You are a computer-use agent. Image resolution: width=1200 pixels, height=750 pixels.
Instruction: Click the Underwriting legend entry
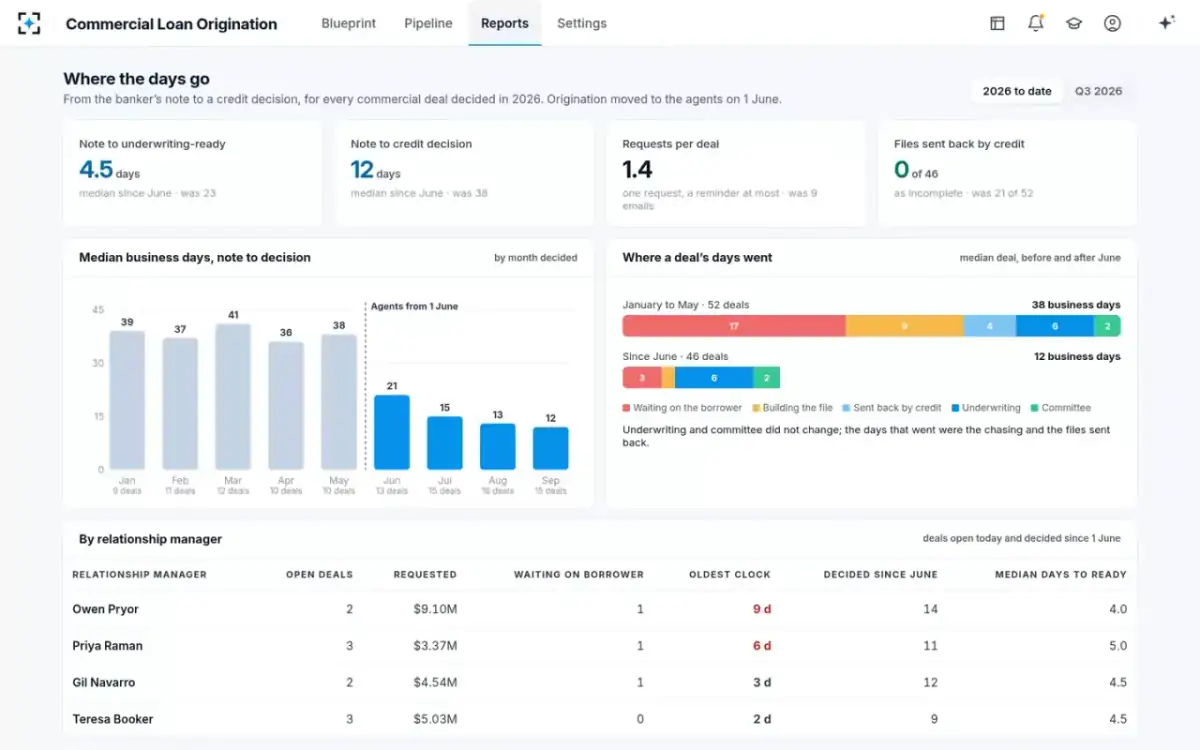[x=986, y=408]
